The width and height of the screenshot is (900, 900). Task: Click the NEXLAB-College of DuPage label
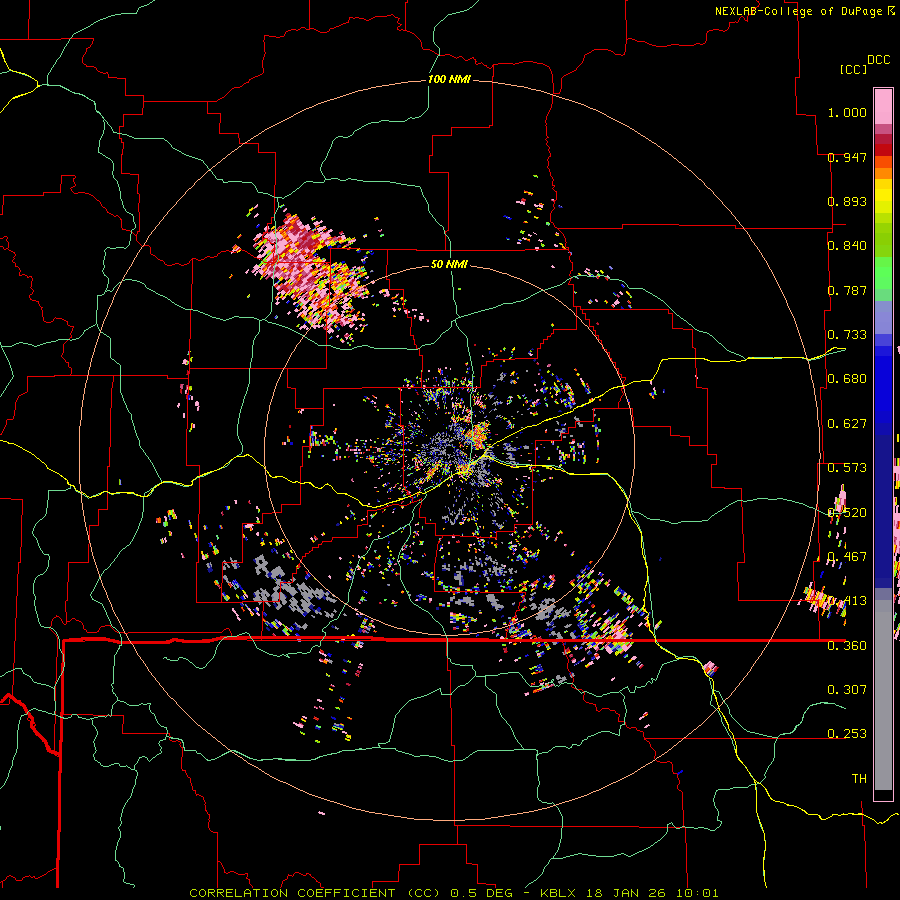tap(798, 11)
